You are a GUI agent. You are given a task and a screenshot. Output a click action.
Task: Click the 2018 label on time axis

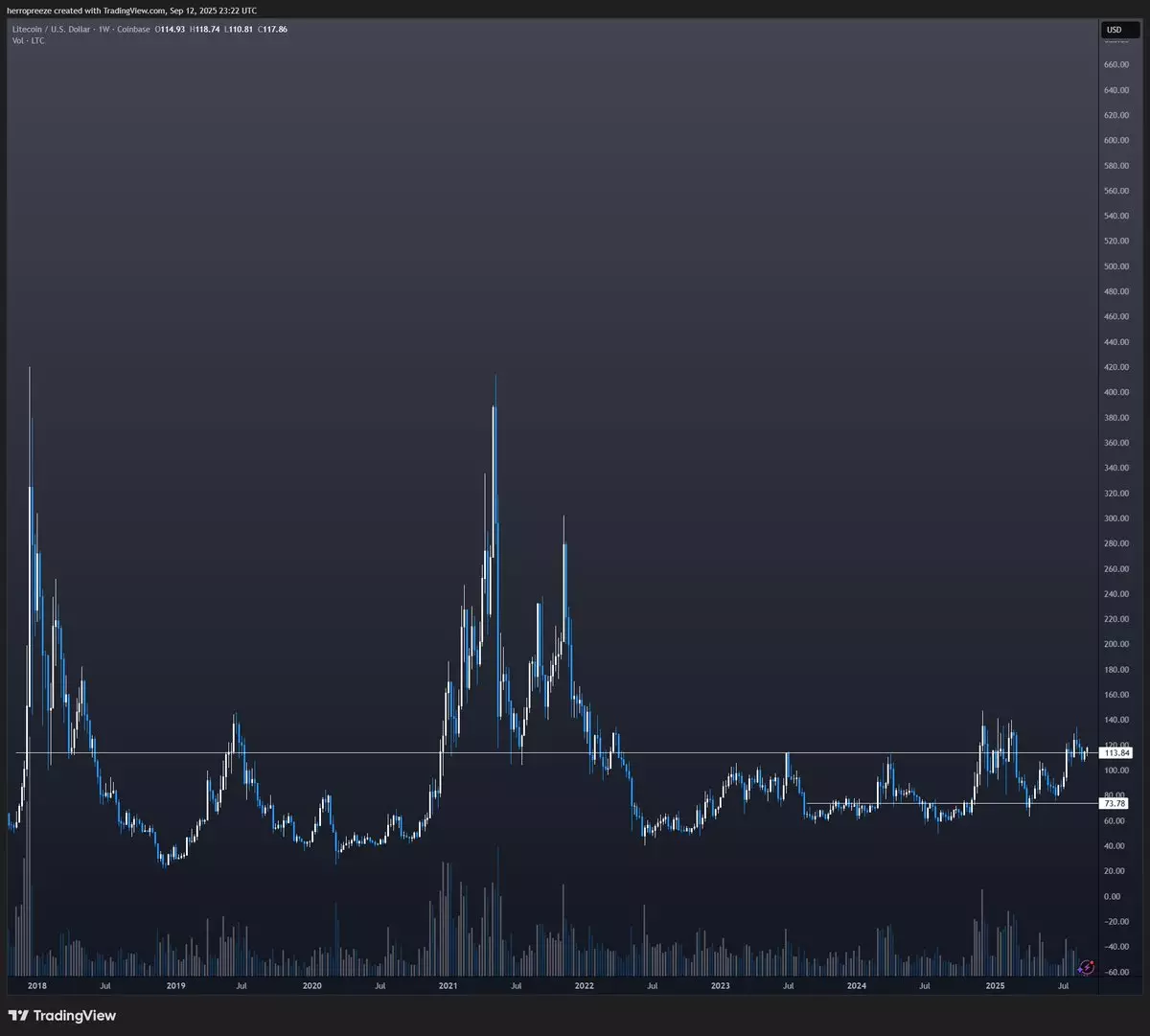[38, 985]
